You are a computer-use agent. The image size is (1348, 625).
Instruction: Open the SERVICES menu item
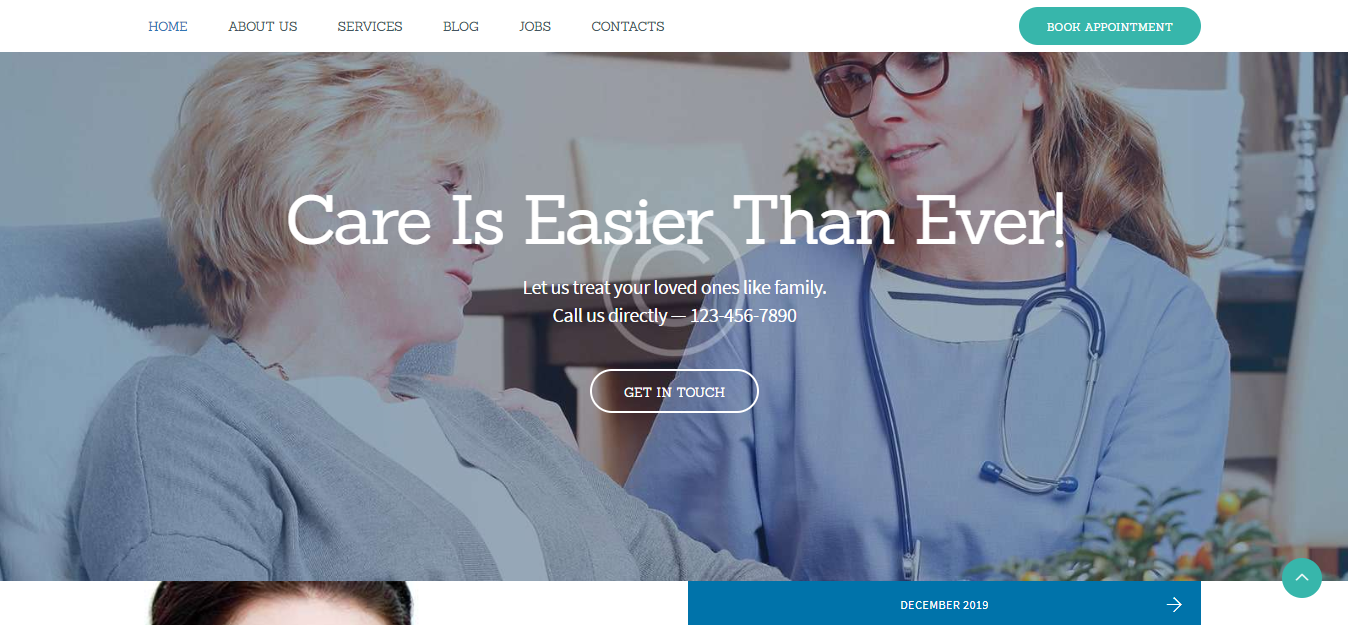coord(370,26)
